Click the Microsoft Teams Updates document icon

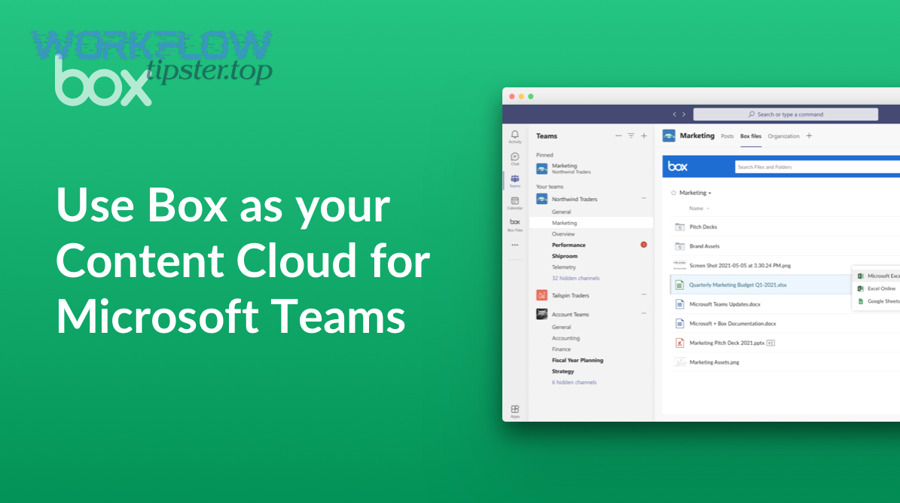[x=680, y=304]
